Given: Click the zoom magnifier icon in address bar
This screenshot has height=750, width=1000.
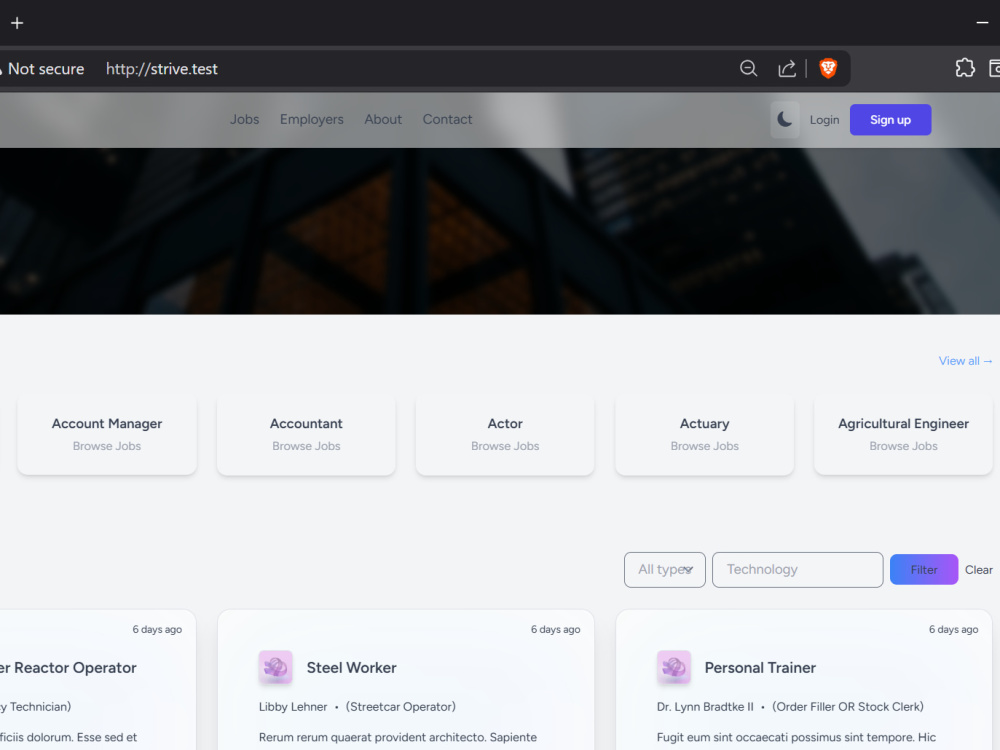Looking at the screenshot, I should (x=749, y=68).
